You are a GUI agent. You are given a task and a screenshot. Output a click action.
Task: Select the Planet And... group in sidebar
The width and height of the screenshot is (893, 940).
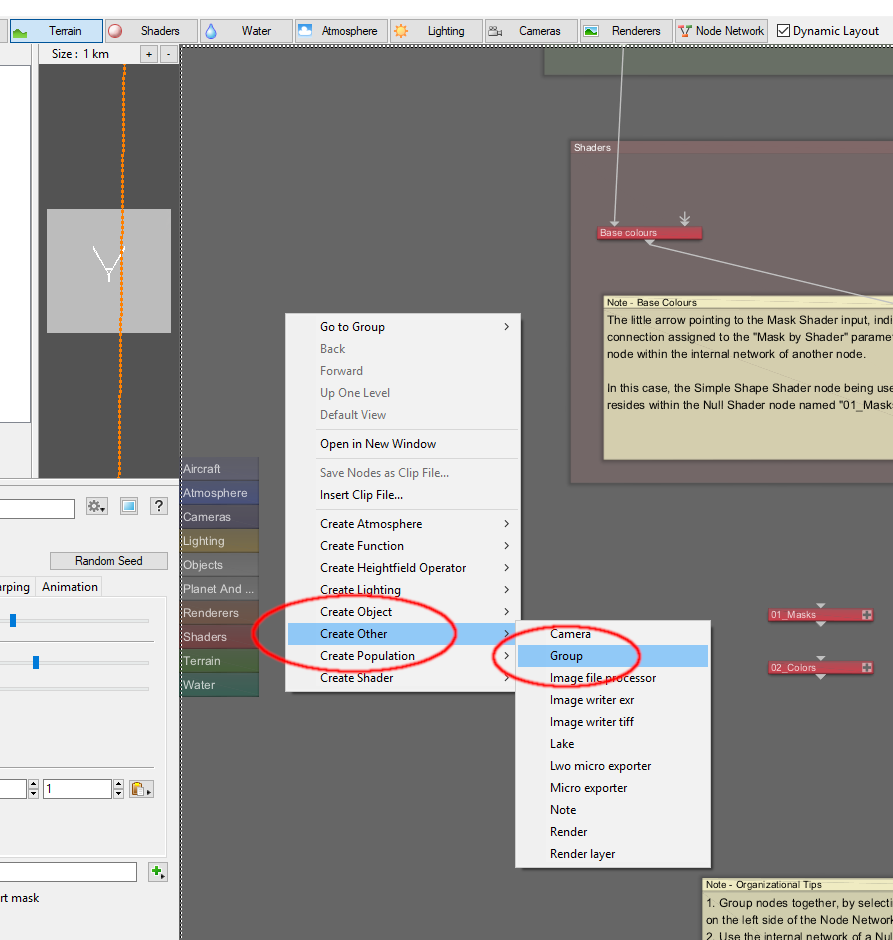(x=220, y=589)
